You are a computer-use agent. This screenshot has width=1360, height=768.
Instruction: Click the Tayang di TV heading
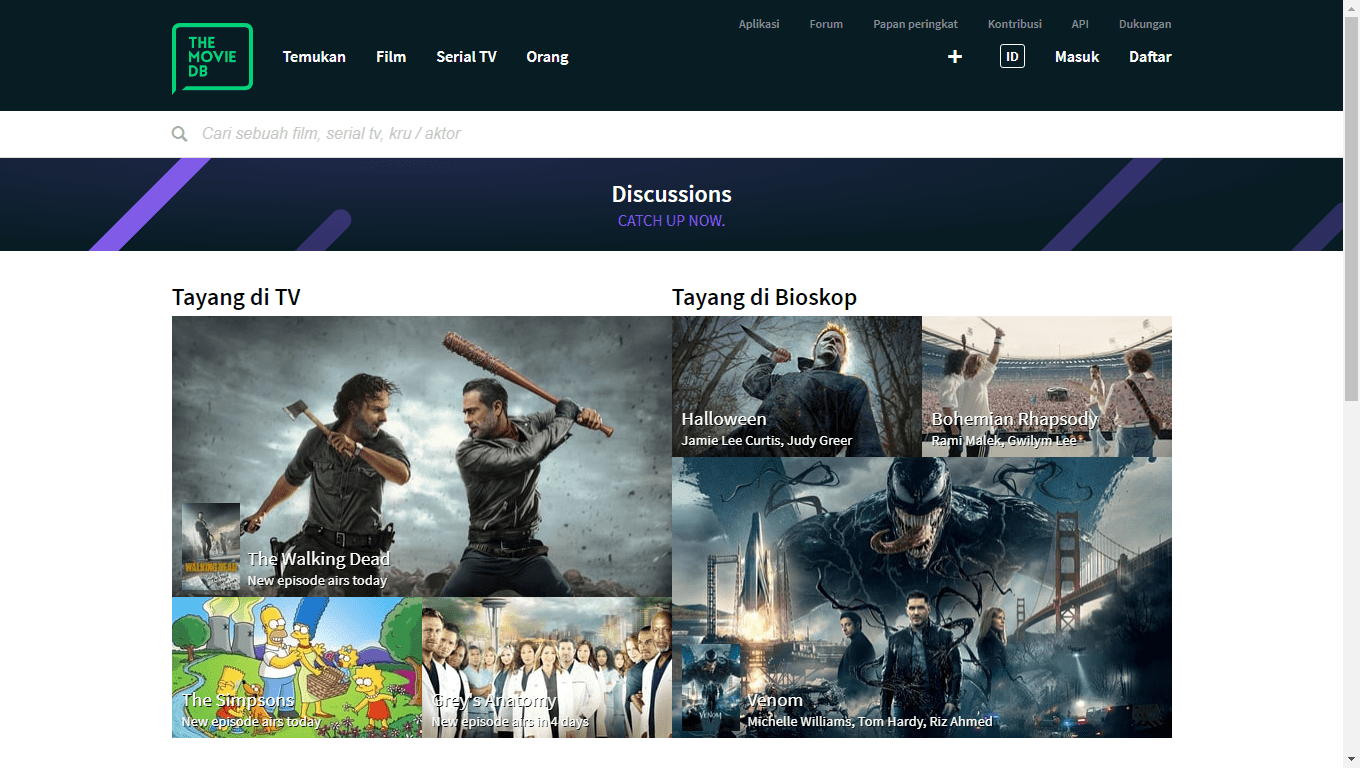(x=236, y=297)
